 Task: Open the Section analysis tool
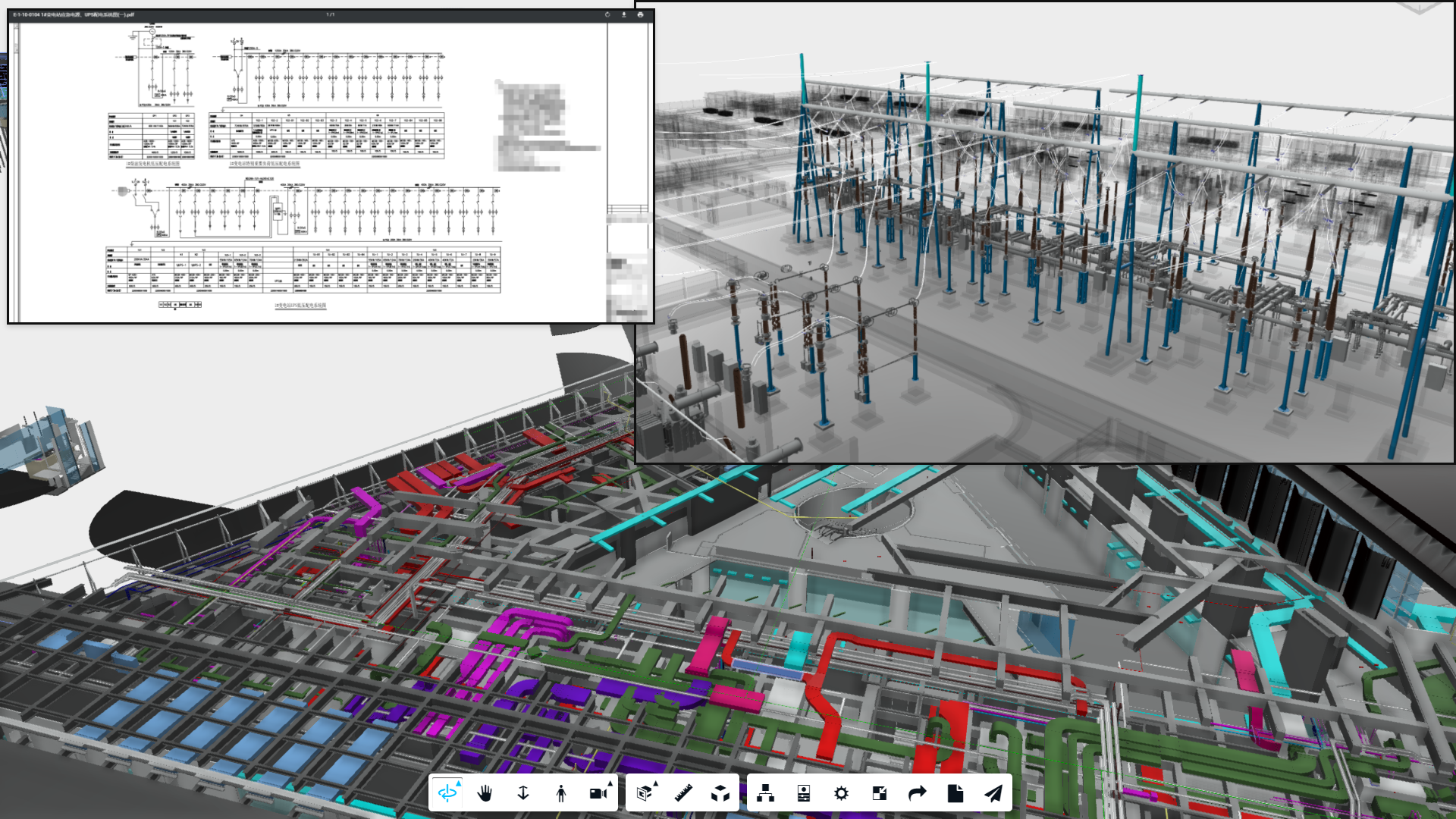pos(645,793)
